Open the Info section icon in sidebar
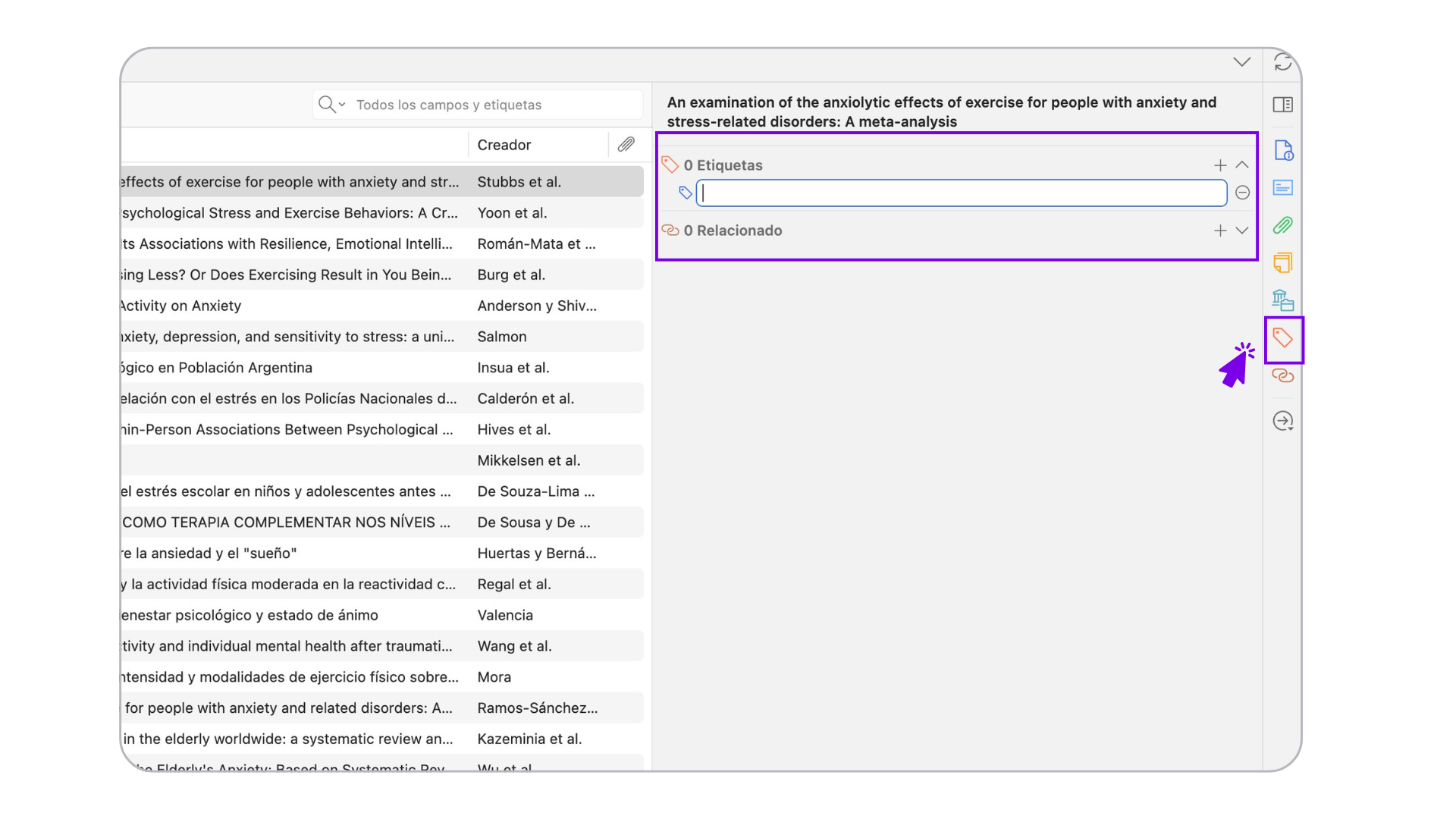1456x819 pixels. click(1282, 150)
